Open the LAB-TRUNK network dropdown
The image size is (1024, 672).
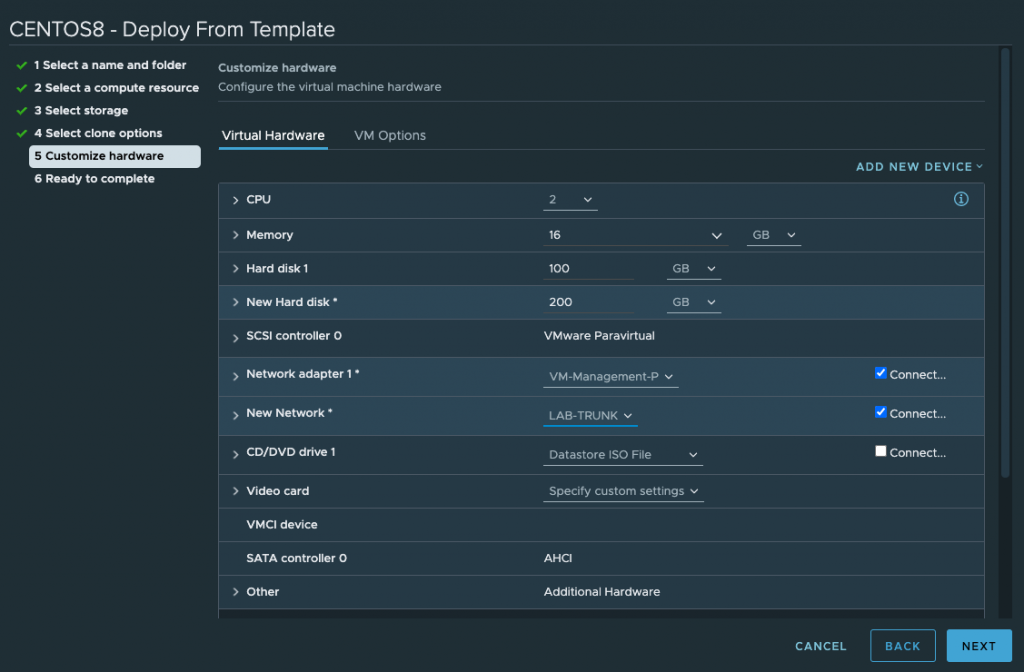(x=590, y=415)
